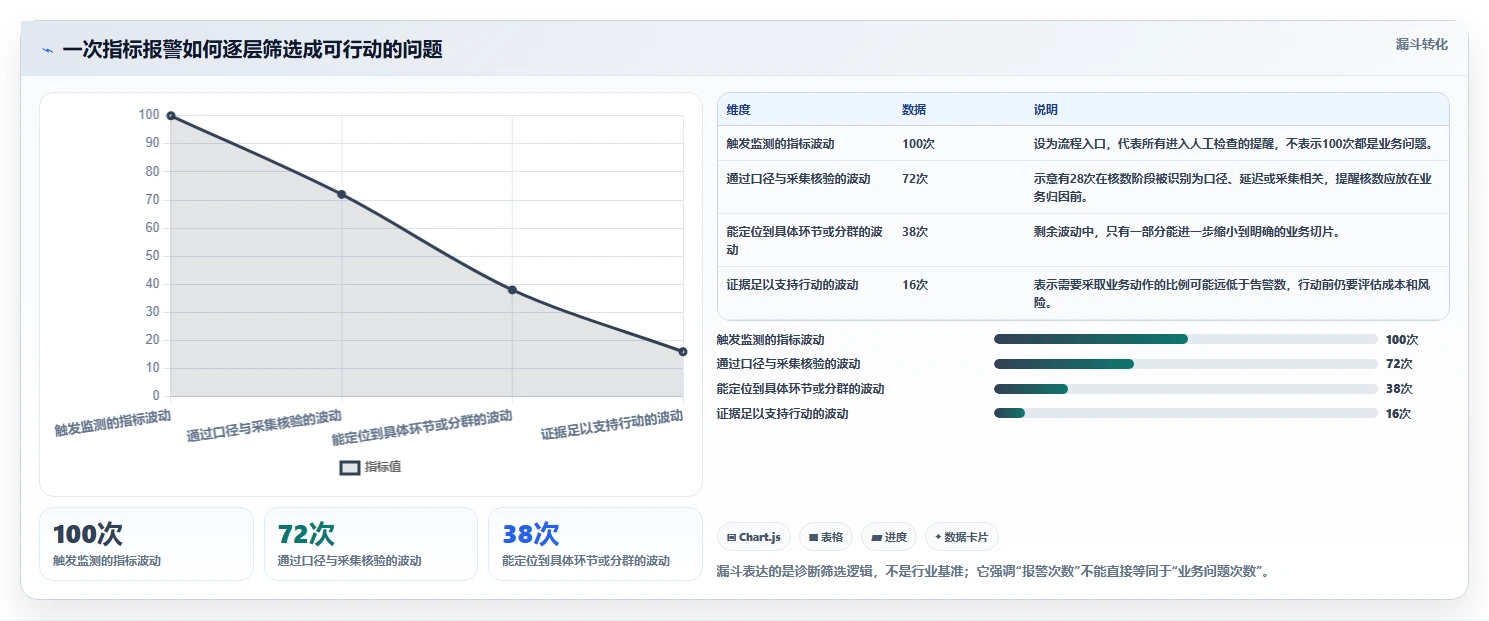Click the 16次 value in the table
This screenshot has height=621, width=1489.
(x=915, y=285)
